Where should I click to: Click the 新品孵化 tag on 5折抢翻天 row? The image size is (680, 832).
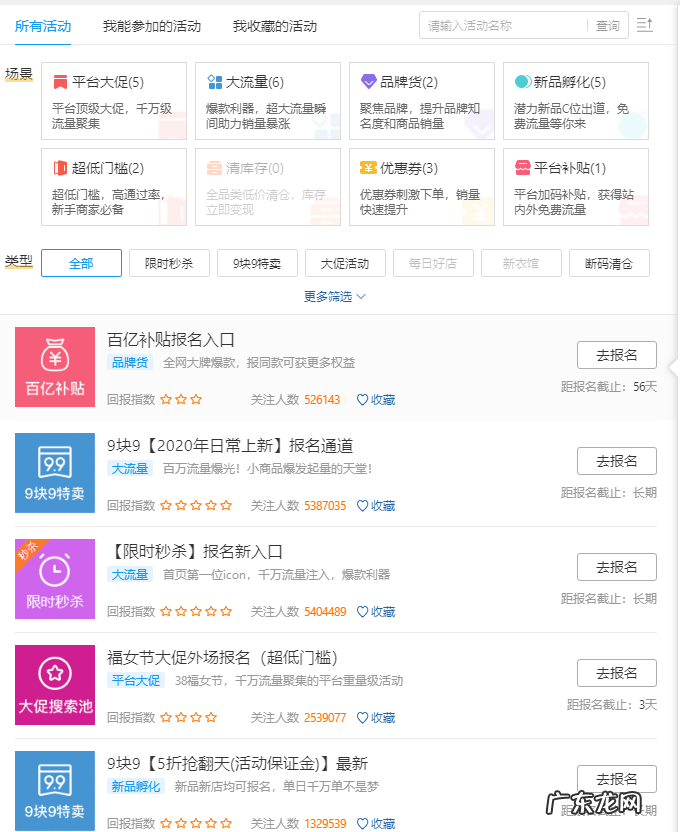136,786
